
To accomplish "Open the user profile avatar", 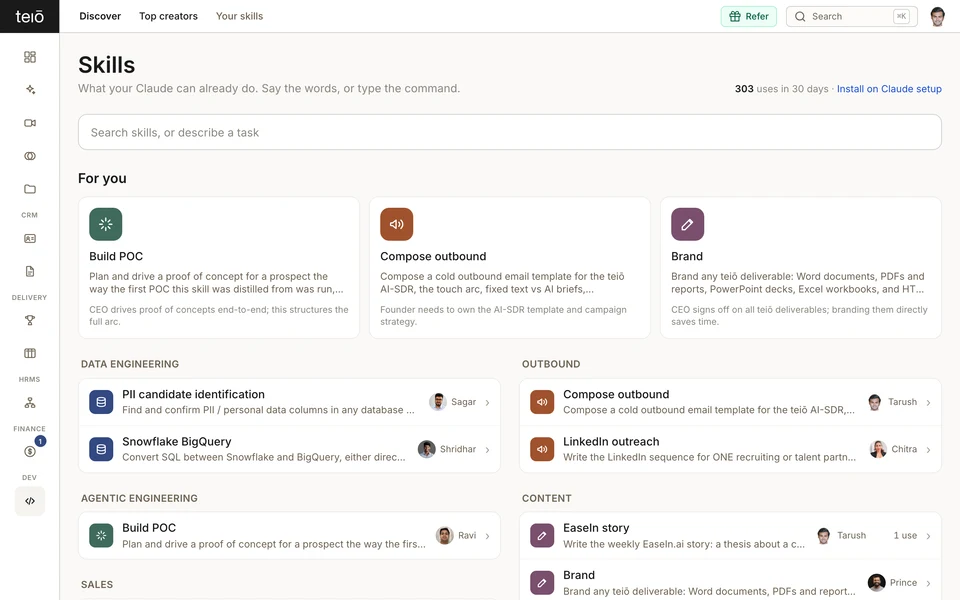I will point(937,17).
